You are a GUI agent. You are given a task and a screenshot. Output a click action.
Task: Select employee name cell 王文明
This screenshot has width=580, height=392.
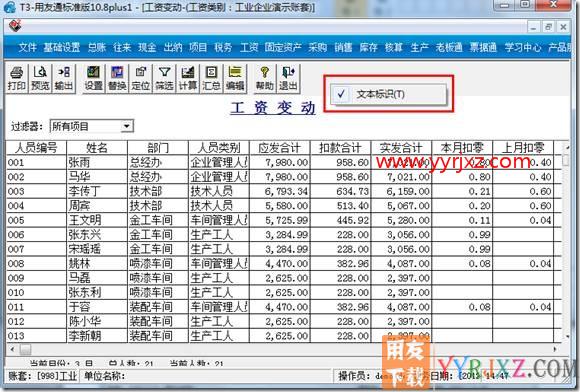pos(97,220)
